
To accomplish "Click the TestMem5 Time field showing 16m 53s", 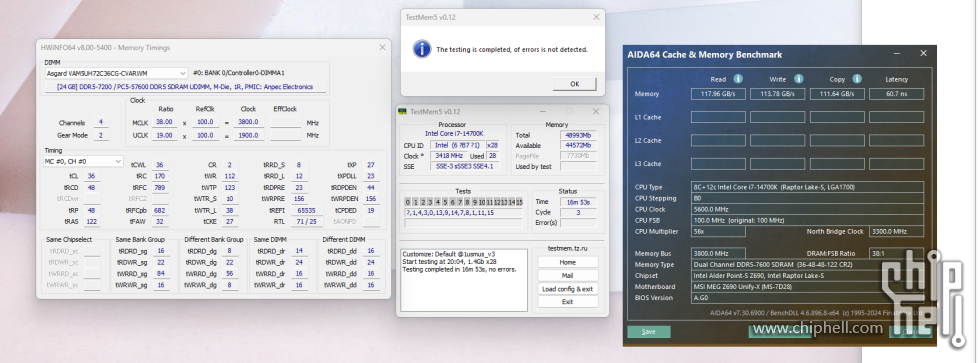I will click(x=578, y=202).
